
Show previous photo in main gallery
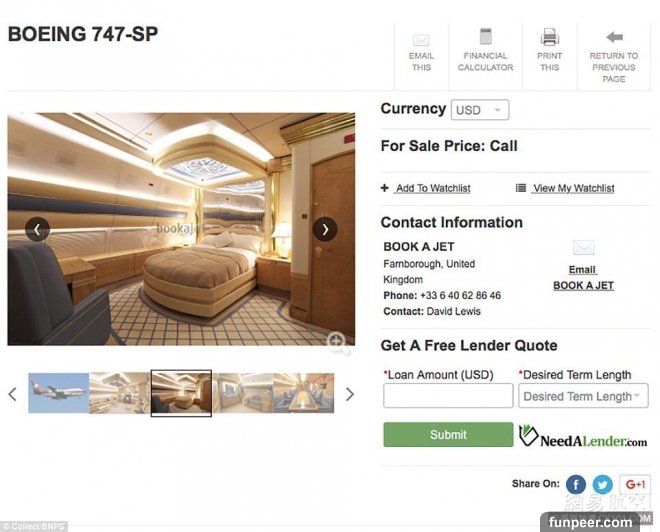point(37,229)
